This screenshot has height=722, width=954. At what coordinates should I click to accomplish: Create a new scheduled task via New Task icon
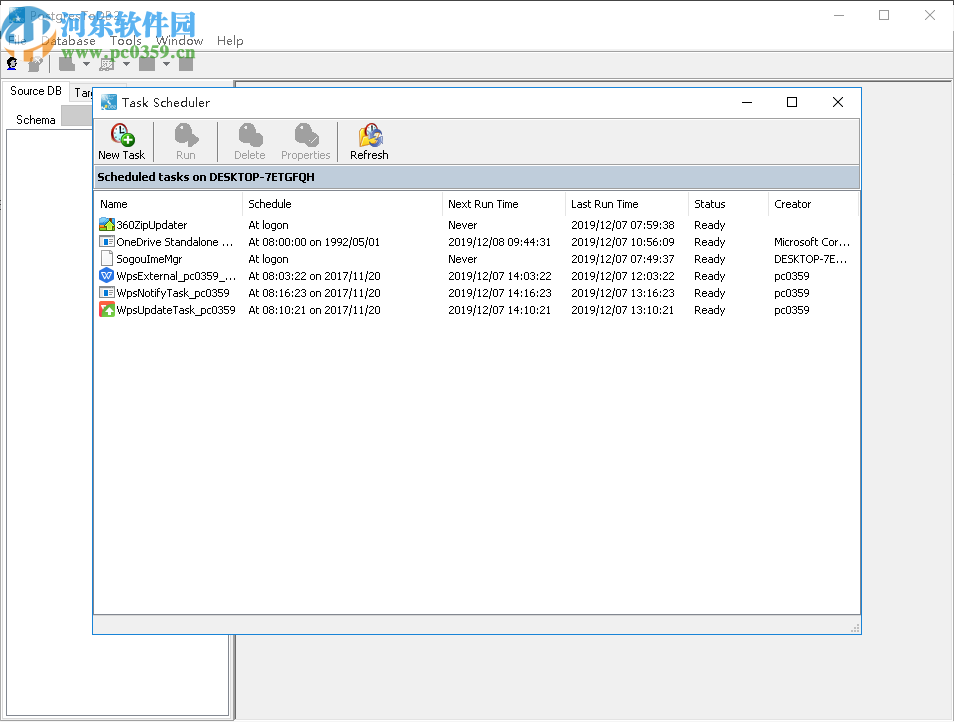[x=121, y=141]
